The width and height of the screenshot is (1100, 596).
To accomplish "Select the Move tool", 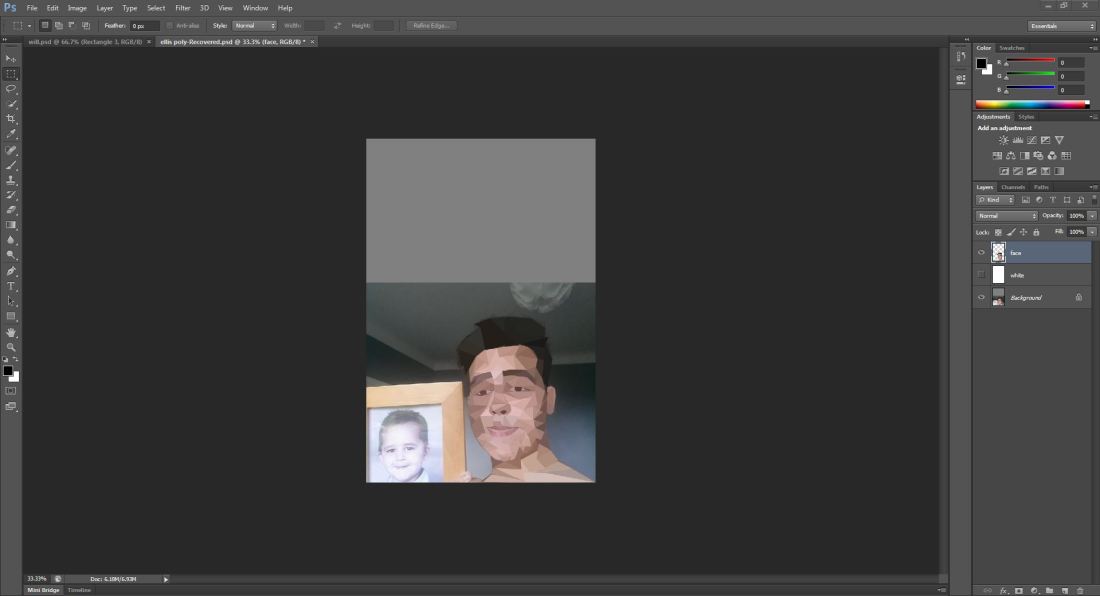I will click(x=11, y=58).
